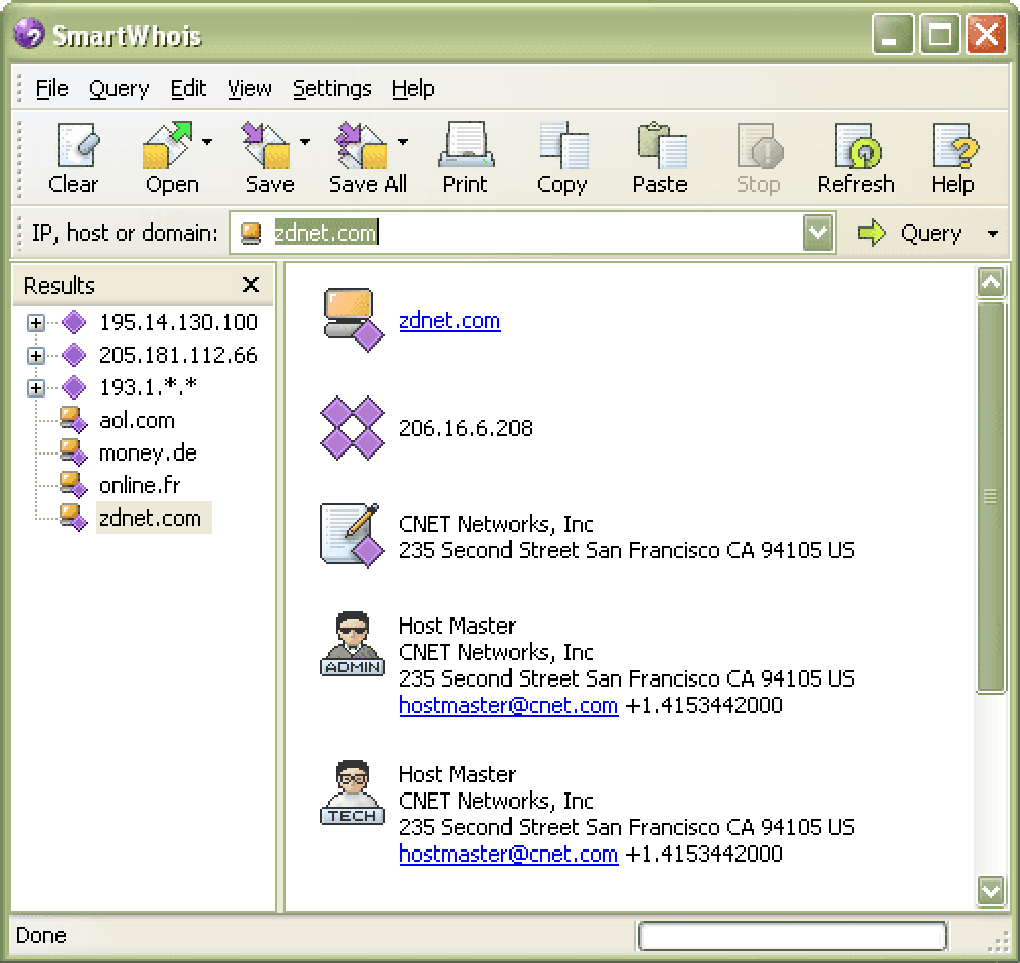This screenshot has width=1020, height=963.
Task: Click the TECH contact icon
Action: (353, 792)
